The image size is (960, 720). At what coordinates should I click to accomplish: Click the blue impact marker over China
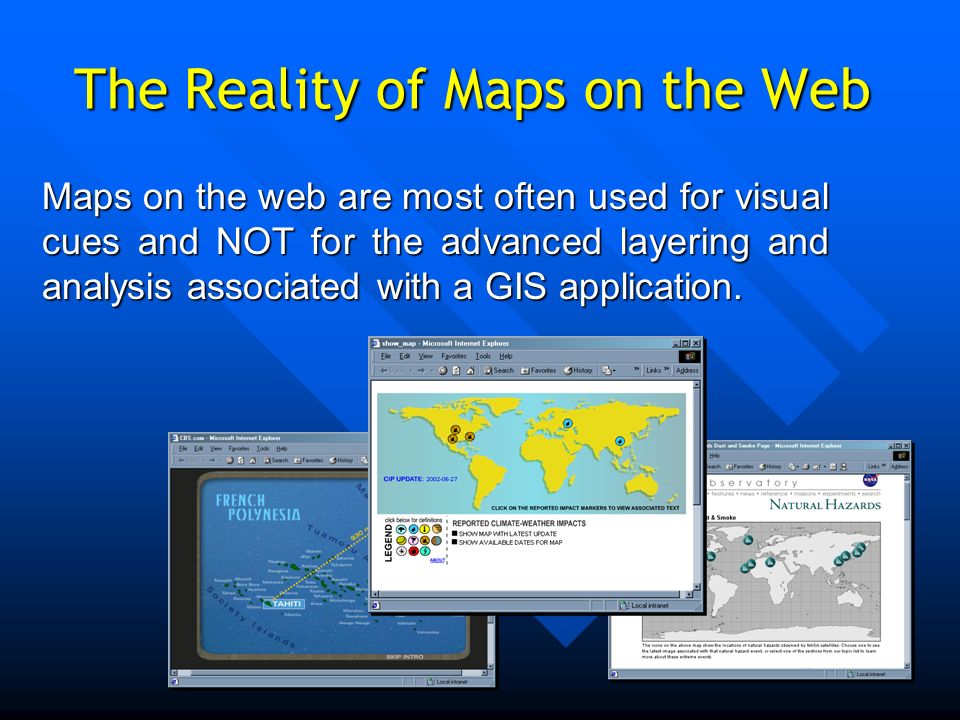coord(620,441)
